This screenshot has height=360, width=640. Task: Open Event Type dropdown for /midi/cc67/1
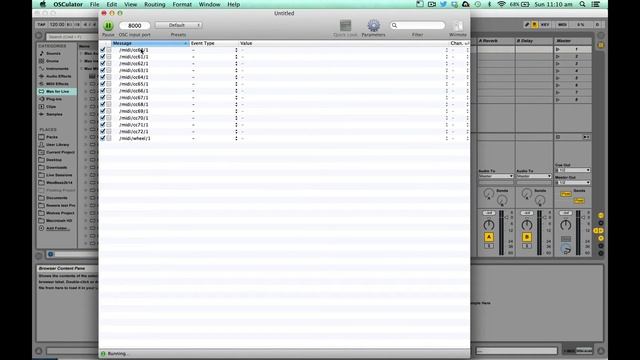click(x=236, y=98)
